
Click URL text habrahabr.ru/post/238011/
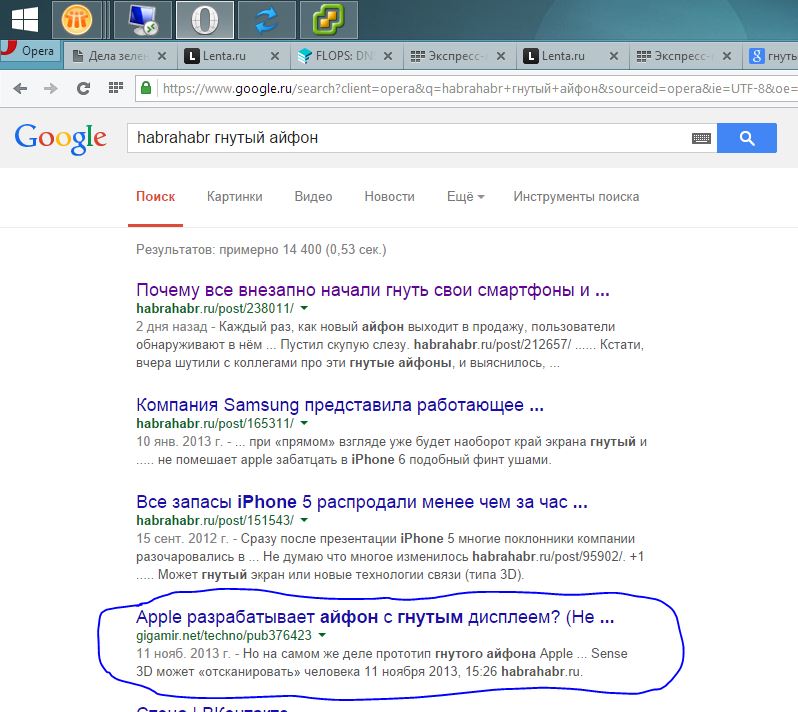[215, 308]
